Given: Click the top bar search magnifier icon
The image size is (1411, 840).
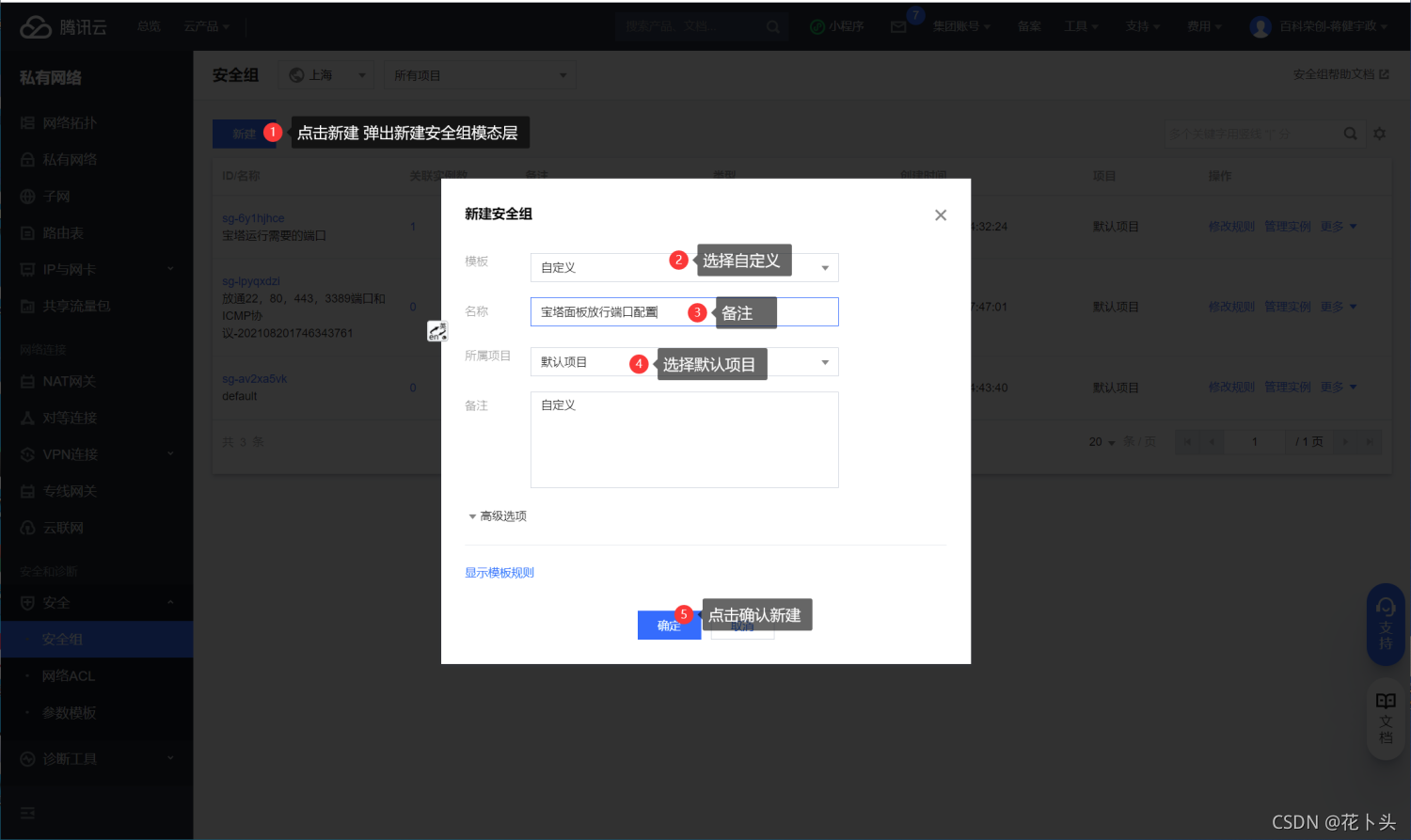Looking at the screenshot, I should click(772, 27).
